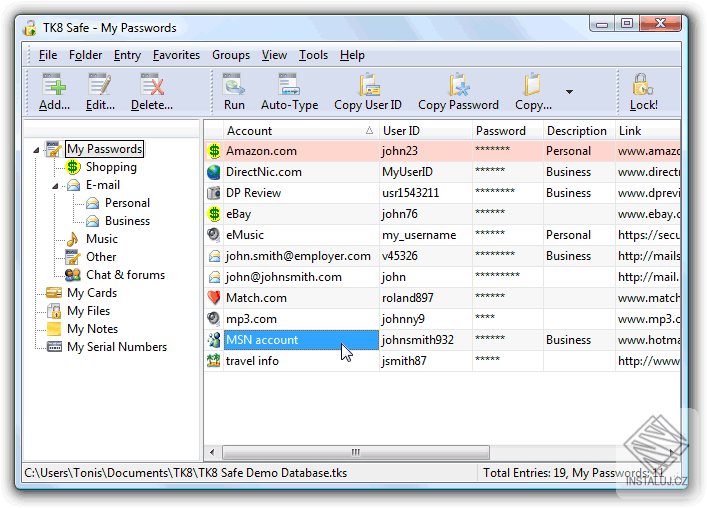
Task: Open the Entry menu
Action: click(x=127, y=55)
